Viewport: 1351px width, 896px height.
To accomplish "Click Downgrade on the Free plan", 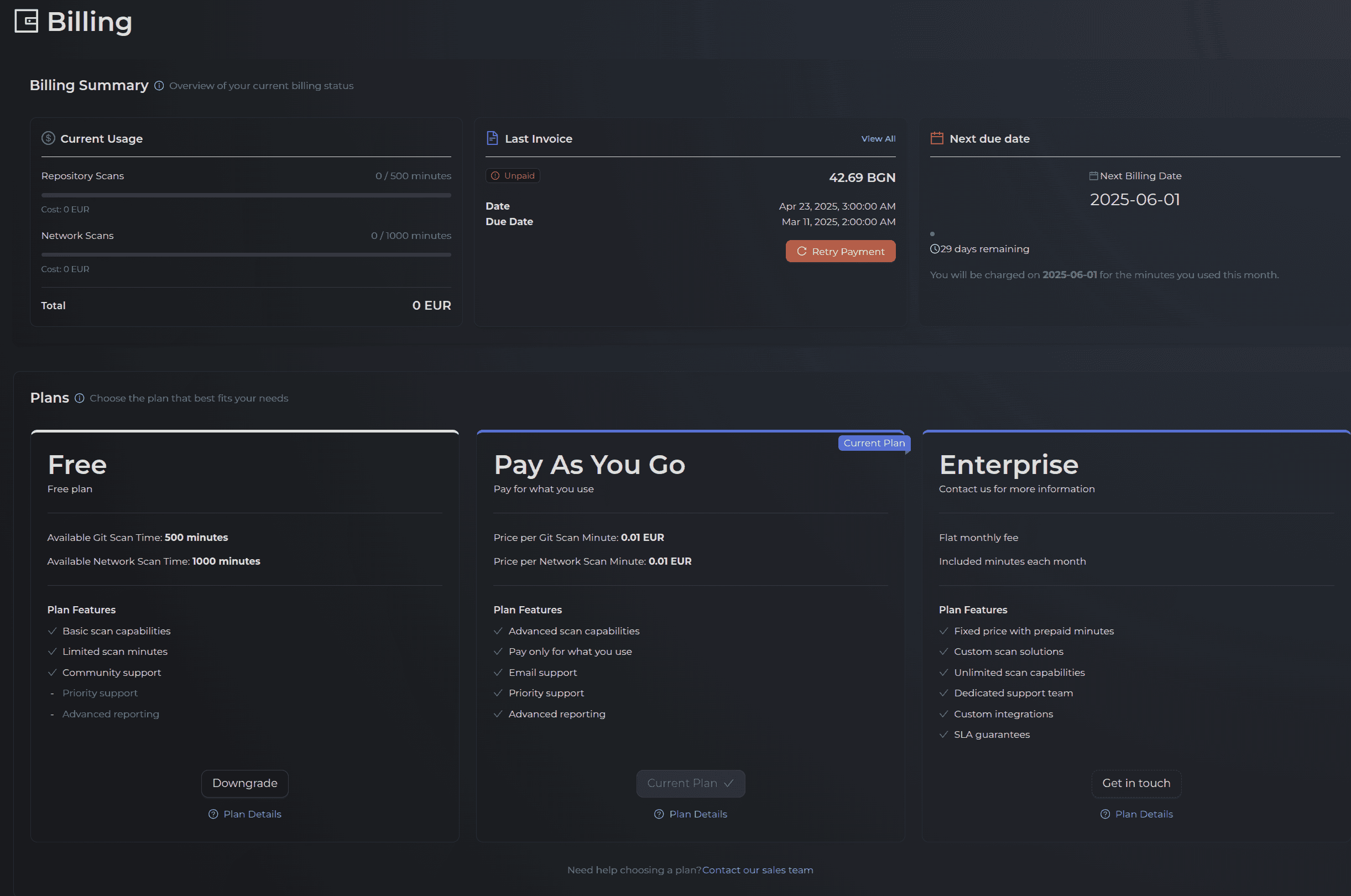I will pyautogui.click(x=244, y=783).
